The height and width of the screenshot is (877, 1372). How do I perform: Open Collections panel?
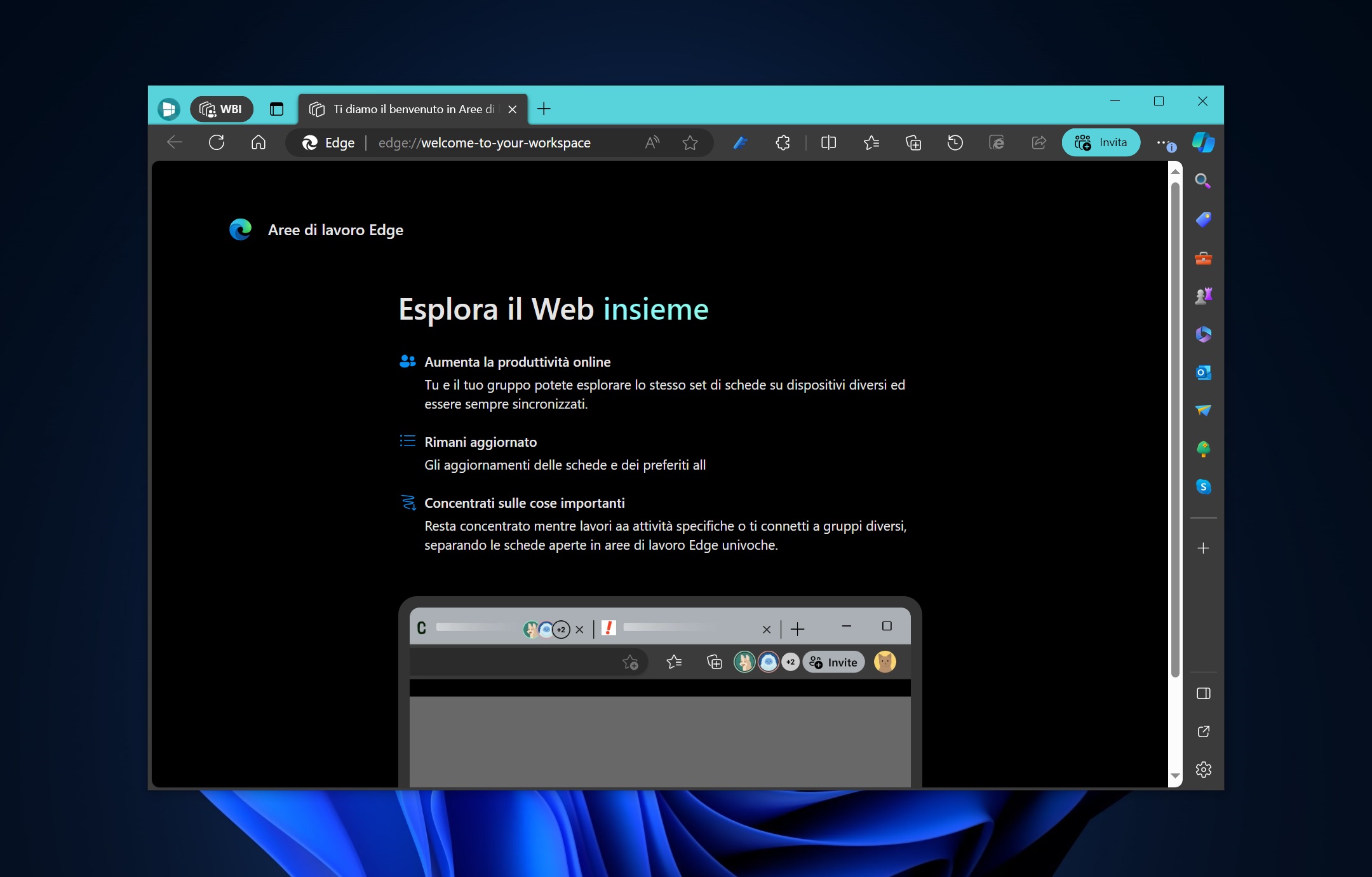pyautogui.click(x=913, y=143)
